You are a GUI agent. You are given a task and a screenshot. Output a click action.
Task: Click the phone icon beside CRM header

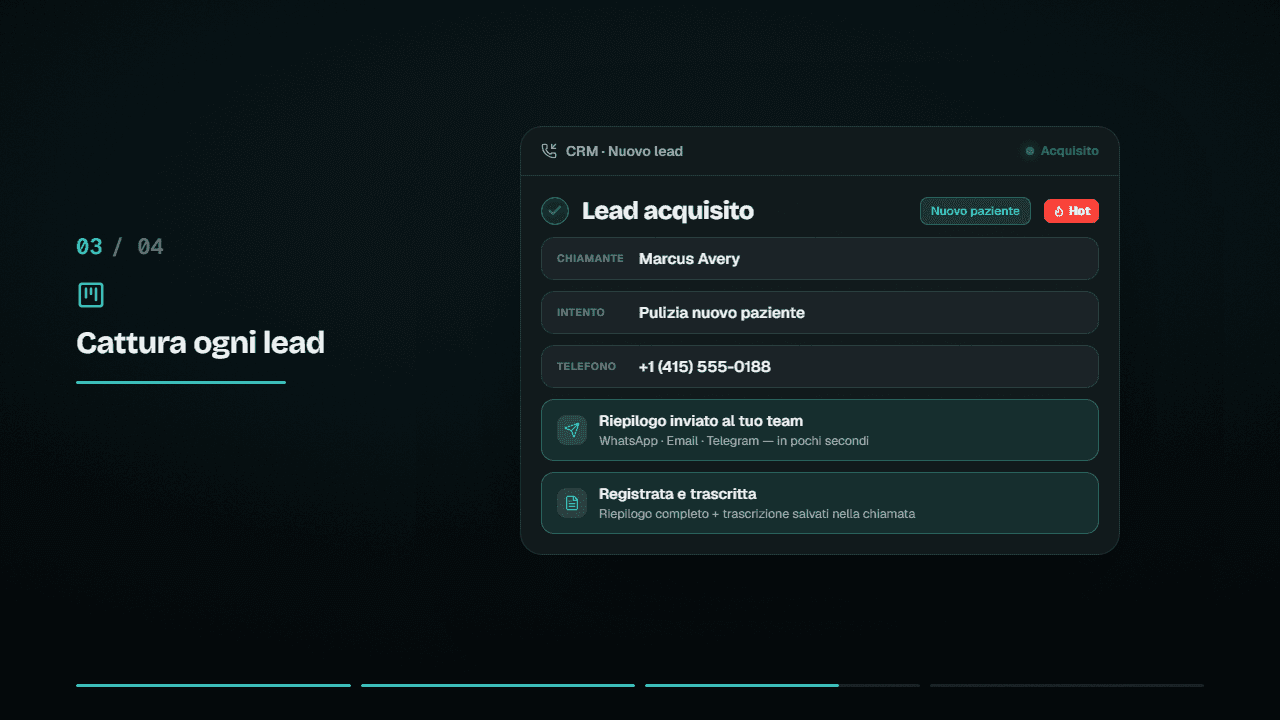(x=549, y=151)
